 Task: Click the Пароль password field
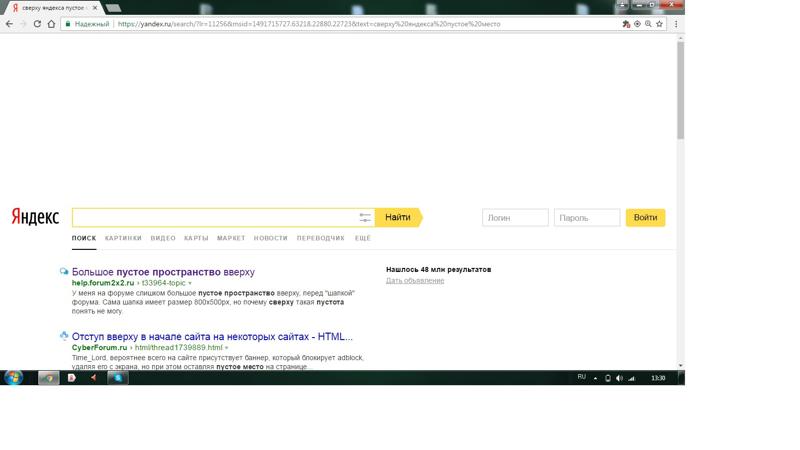click(587, 217)
